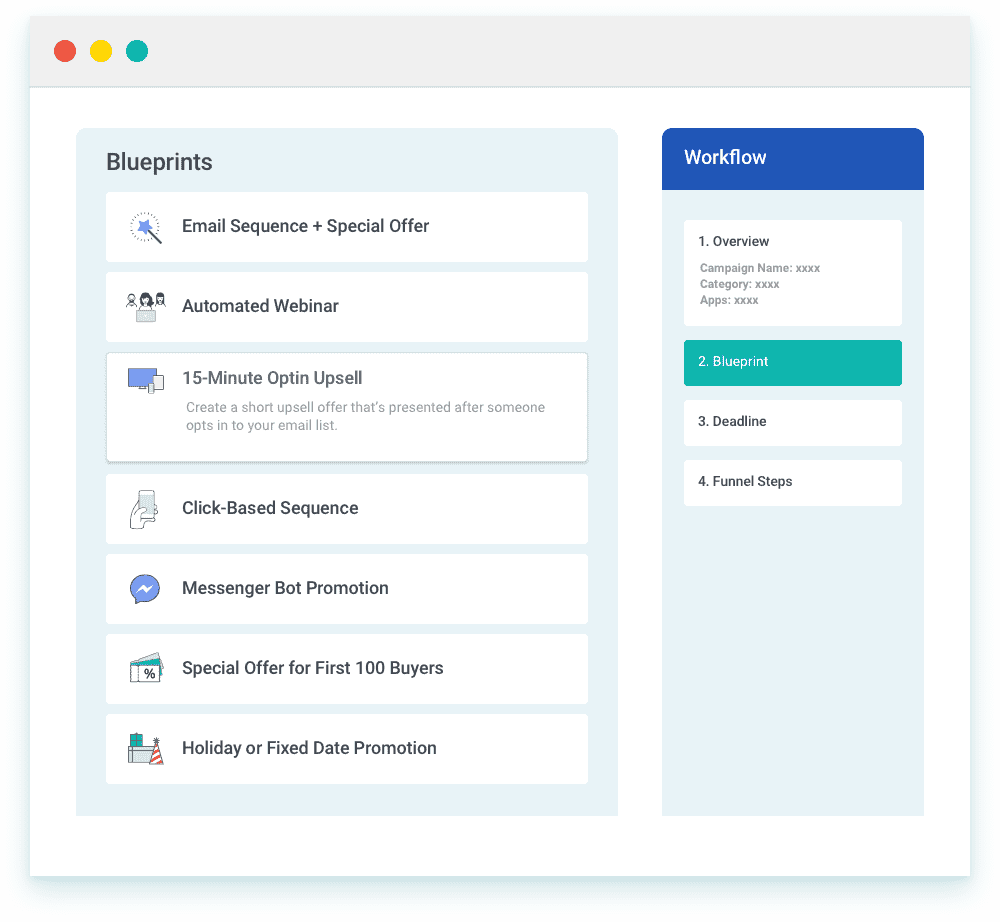This screenshot has height=922, width=1000.
Task: Click the Apps: xxxx line
Action: coord(729,300)
